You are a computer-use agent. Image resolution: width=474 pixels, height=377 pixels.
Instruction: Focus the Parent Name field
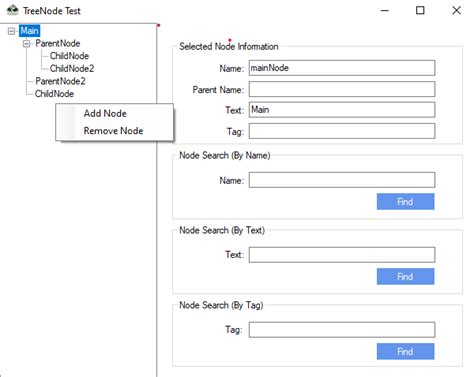point(342,89)
